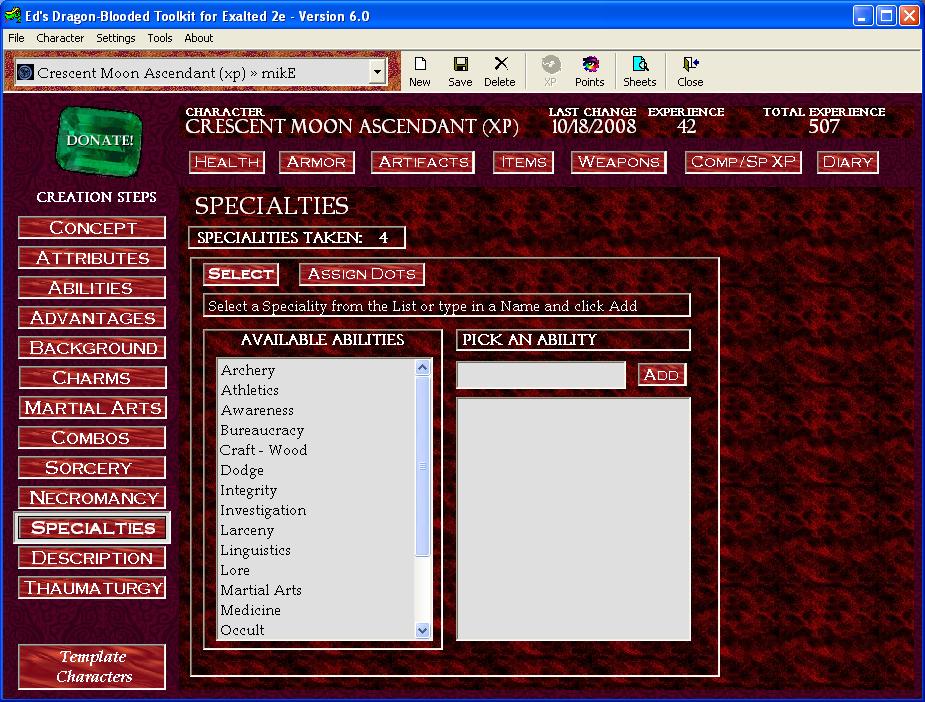This screenshot has width=925, height=702.
Task: Open the Diary section
Action: point(848,162)
